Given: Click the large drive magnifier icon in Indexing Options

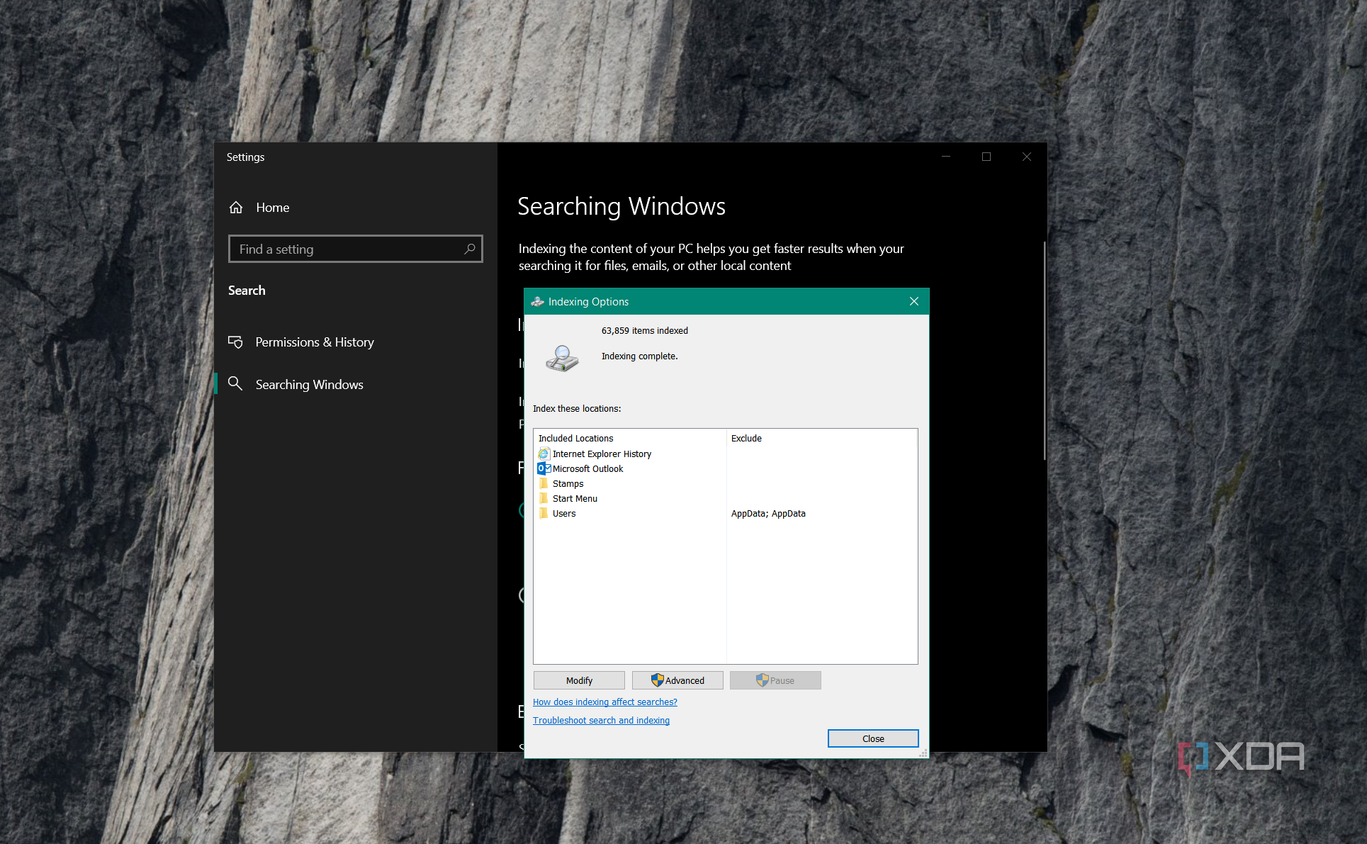Looking at the screenshot, I should [x=562, y=358].
